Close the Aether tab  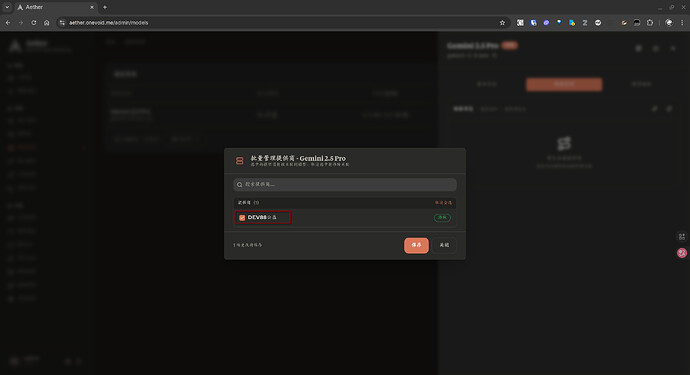[92, 7]
